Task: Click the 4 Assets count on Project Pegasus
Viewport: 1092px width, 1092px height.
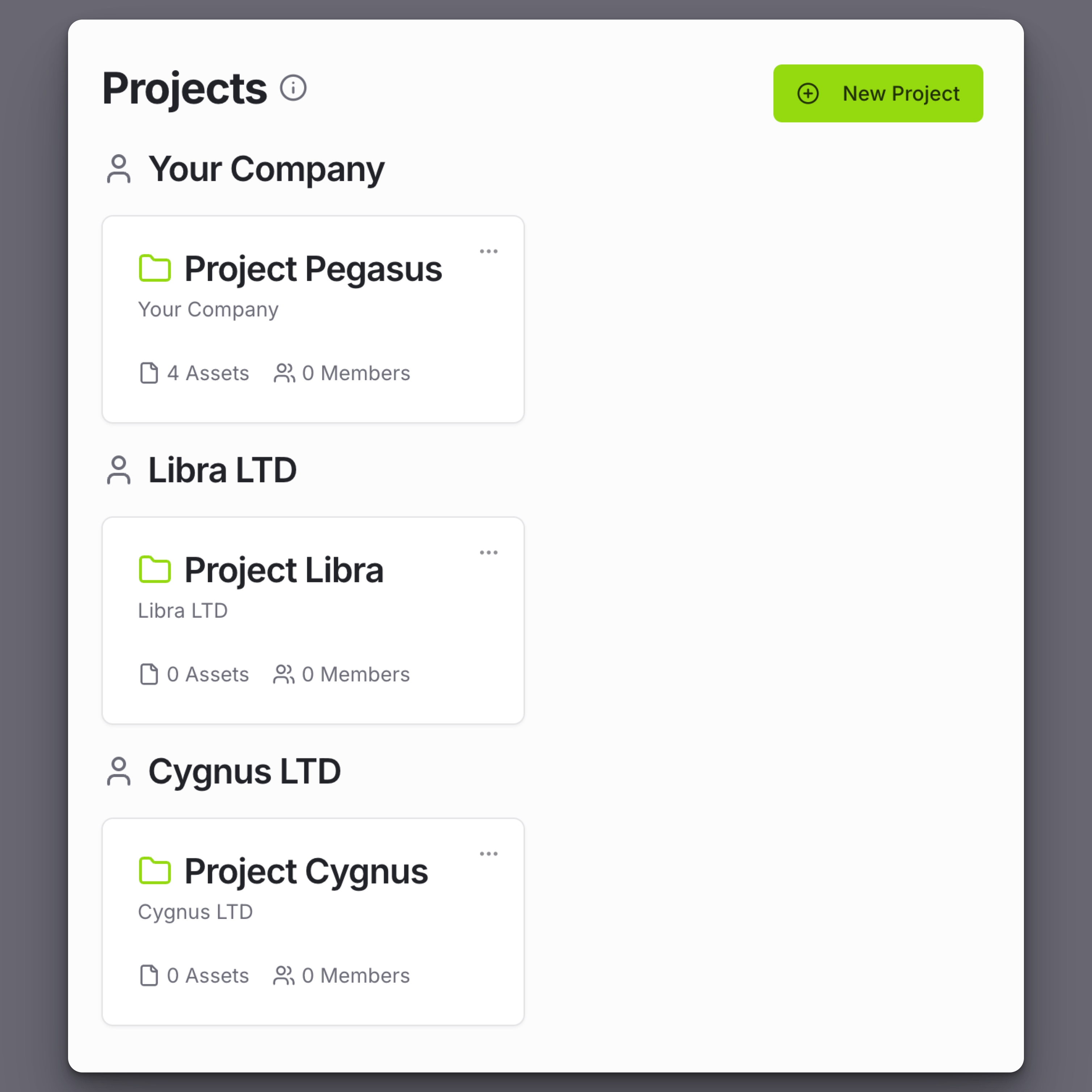Action: [207, 373]
